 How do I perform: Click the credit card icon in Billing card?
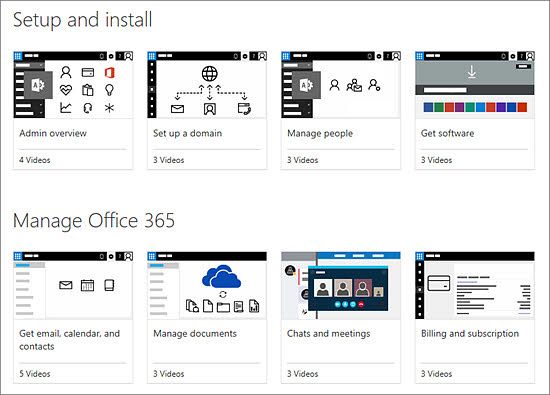pos(439,283)
